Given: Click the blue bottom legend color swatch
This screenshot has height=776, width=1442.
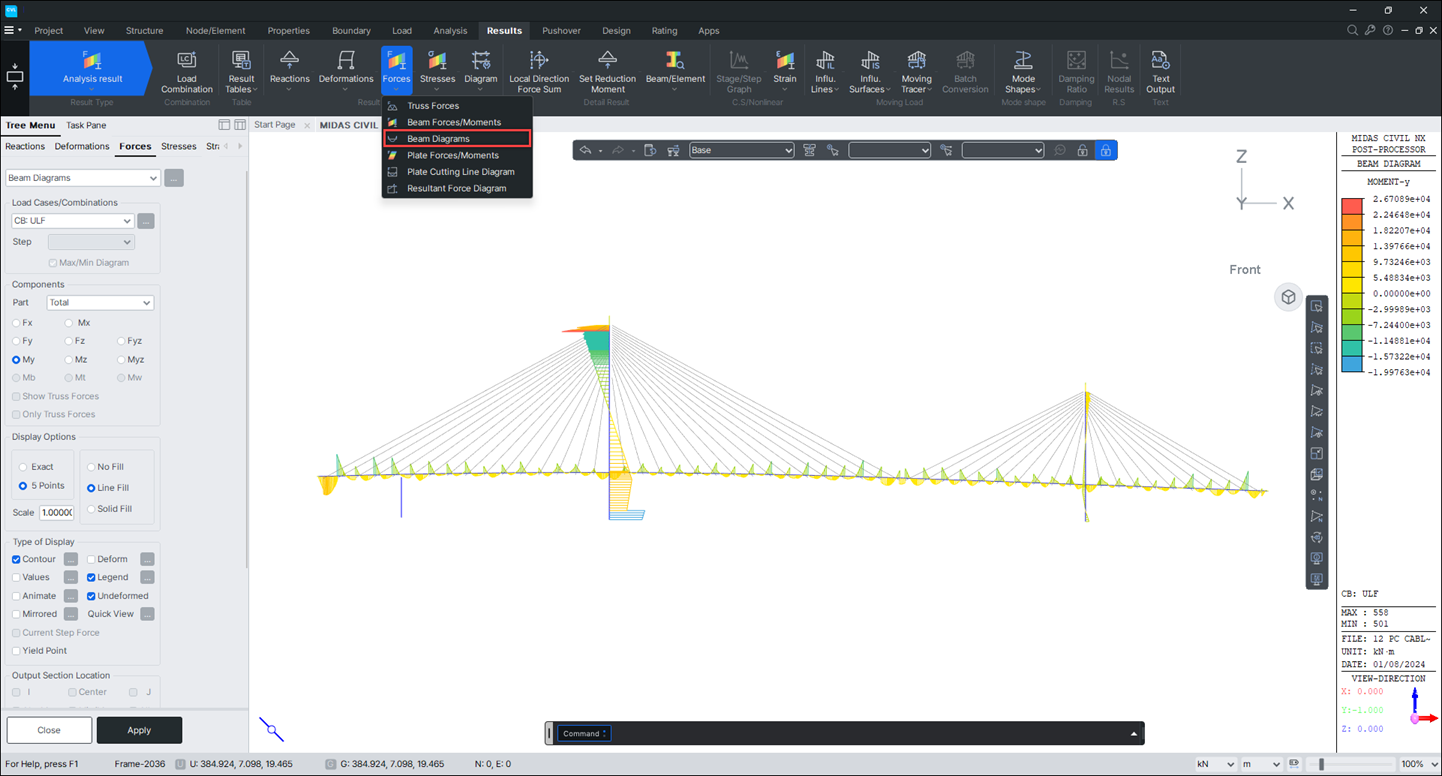Looking at the screenshot, I should (x=1352, y=364).
